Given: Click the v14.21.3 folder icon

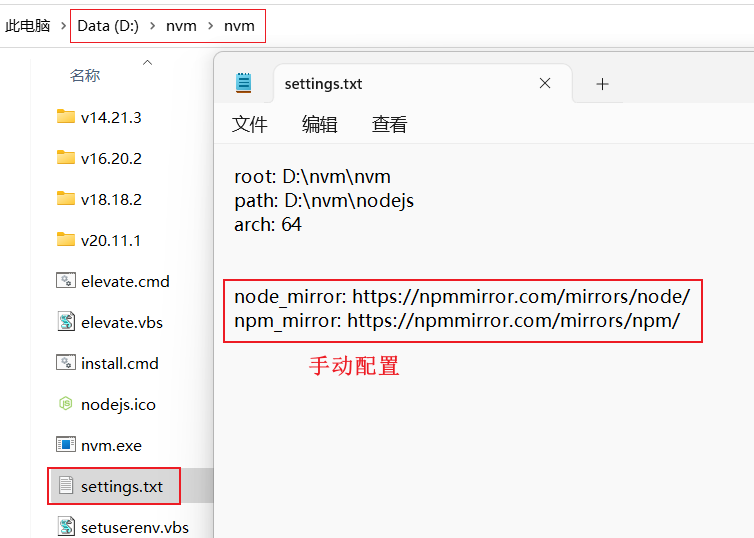Looking at the screenshot, I should click(x=66, y=117).
